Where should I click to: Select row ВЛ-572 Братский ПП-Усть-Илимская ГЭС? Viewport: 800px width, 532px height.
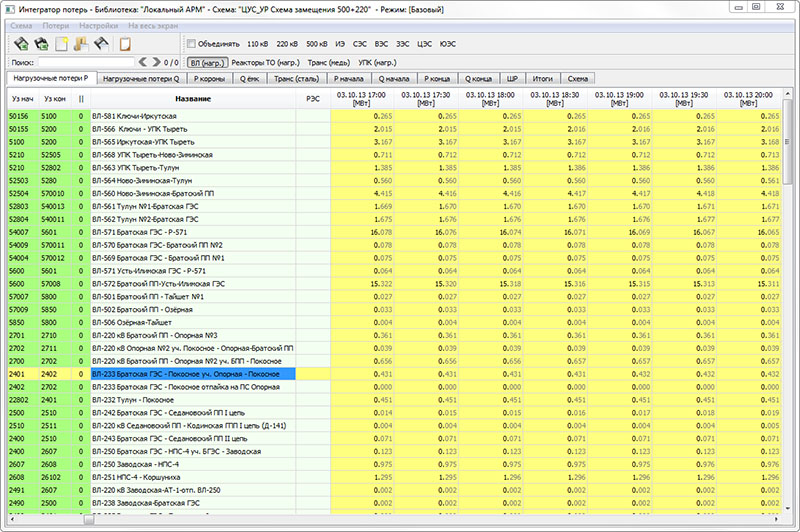pyautogui.click(x=394, y=284)
